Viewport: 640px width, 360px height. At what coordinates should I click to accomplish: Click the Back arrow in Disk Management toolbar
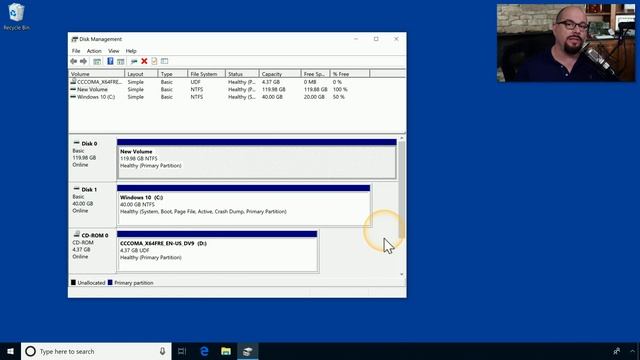[73, 61]
